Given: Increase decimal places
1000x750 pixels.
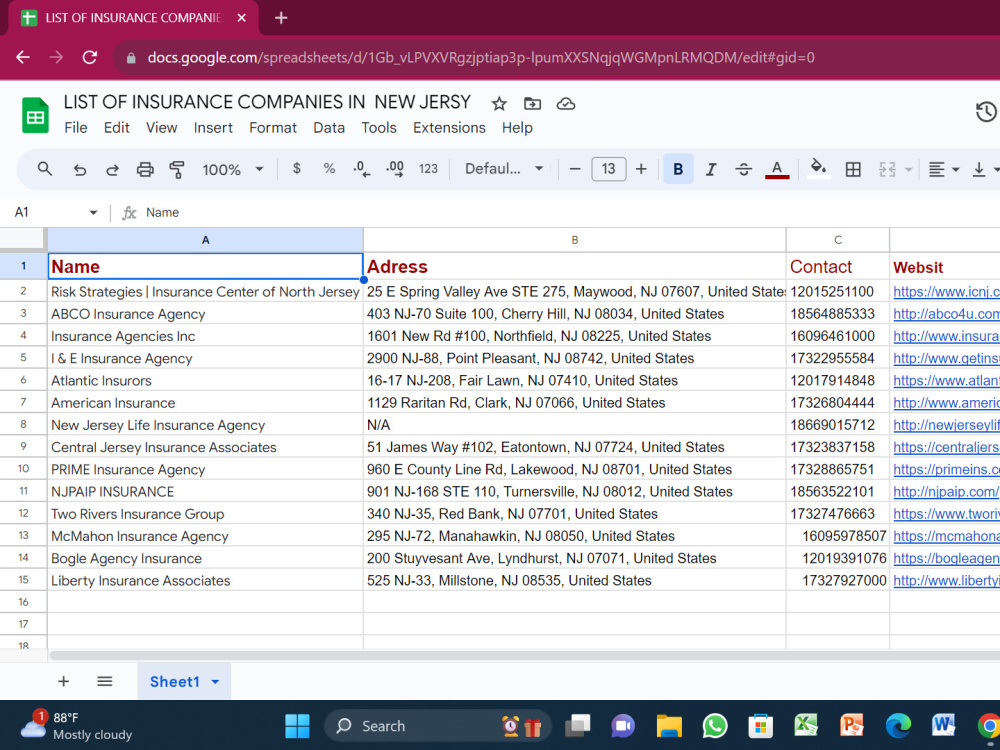Looking at the screenshot, I should [x=395, y=169].
